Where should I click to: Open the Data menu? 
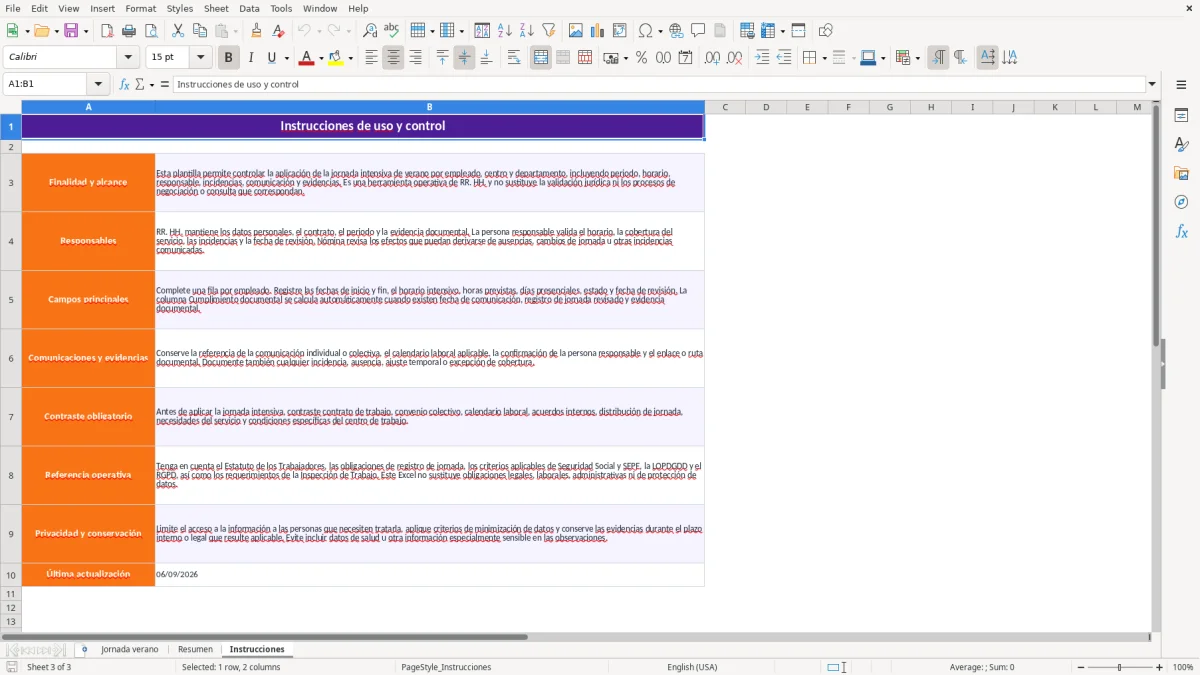[250, 8]
